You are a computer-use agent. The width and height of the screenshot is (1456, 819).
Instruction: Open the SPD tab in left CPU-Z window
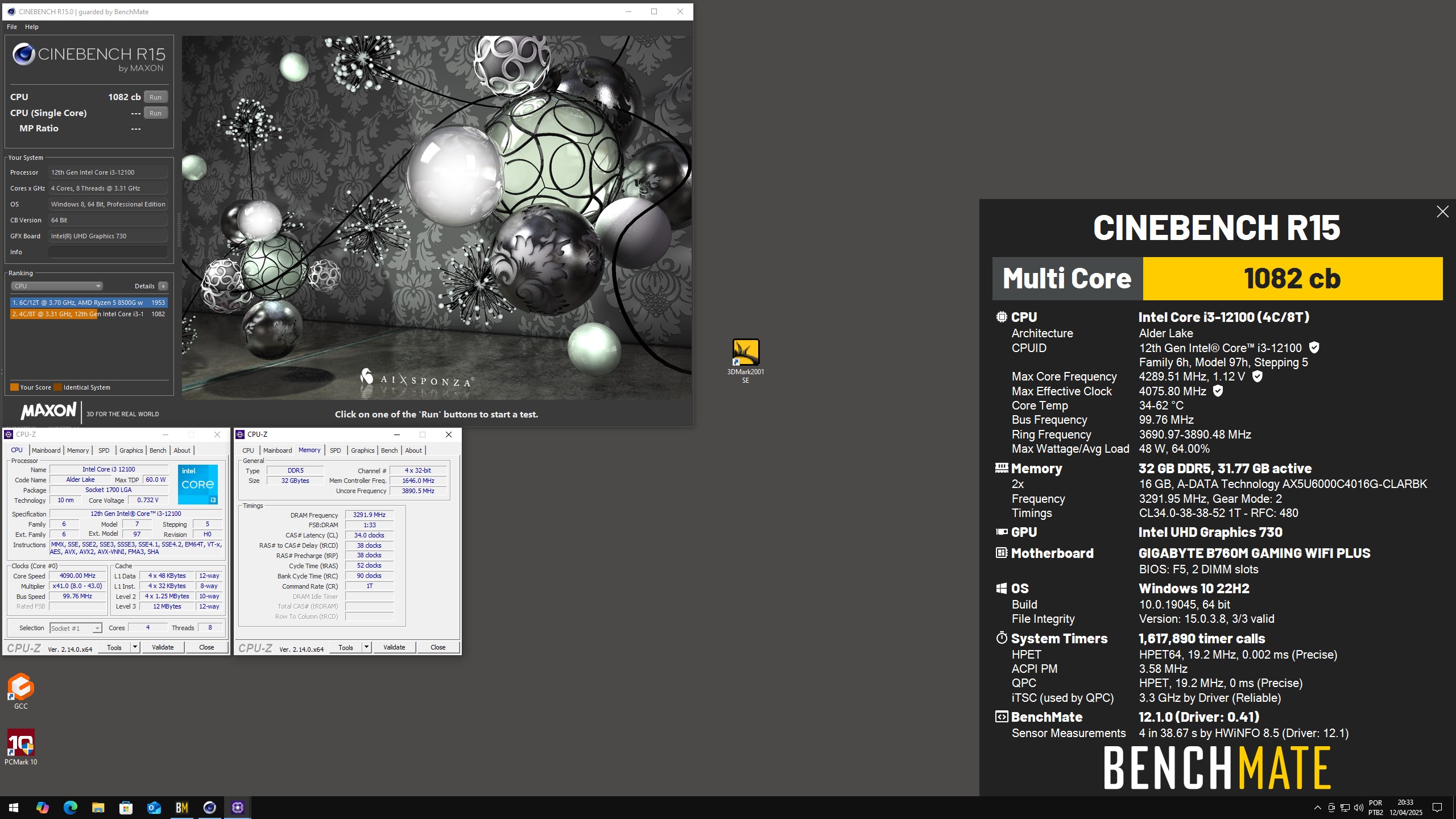coord(104,450)
